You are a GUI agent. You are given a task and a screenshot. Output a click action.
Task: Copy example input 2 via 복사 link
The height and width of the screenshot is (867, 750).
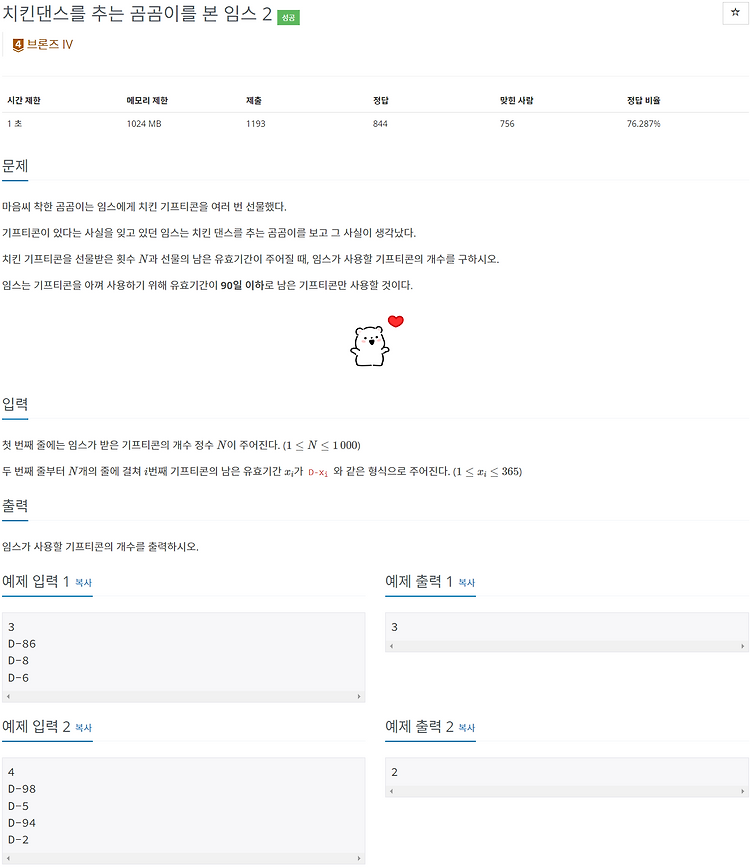(x=83, y=728)
